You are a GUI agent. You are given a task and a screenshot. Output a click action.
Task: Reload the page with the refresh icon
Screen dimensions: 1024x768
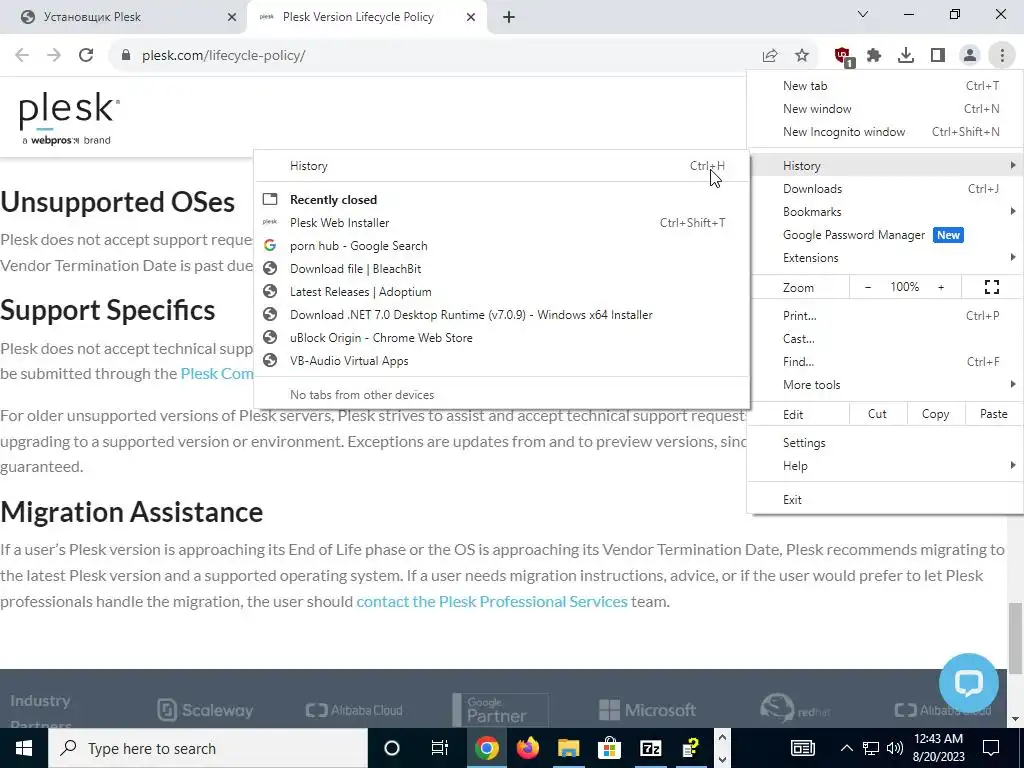tap(86, 56)
